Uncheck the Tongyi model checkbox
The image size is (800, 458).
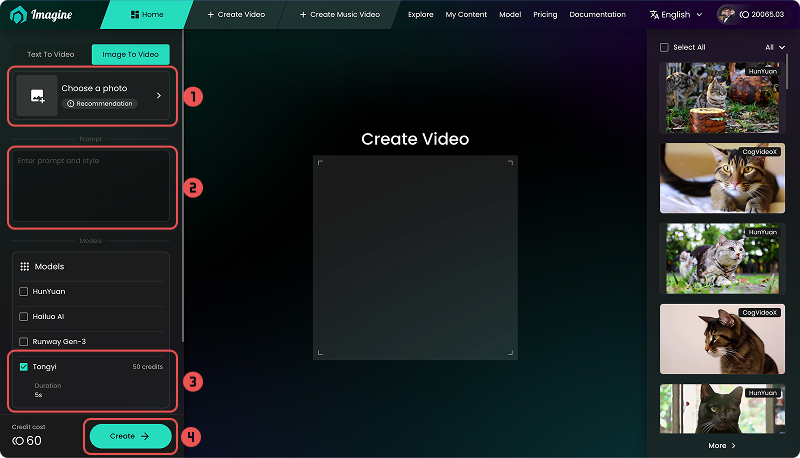tap(24, 367)
